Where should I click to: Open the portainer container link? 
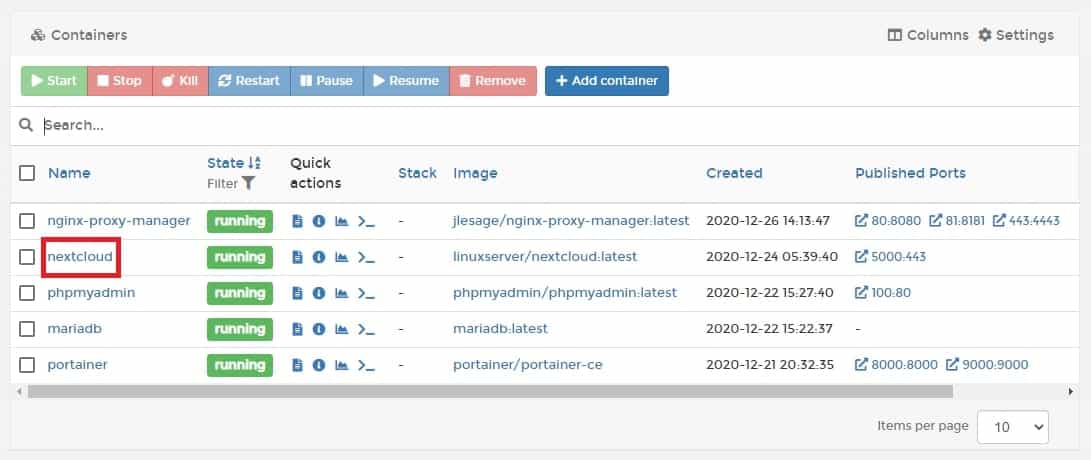(77, 365)
